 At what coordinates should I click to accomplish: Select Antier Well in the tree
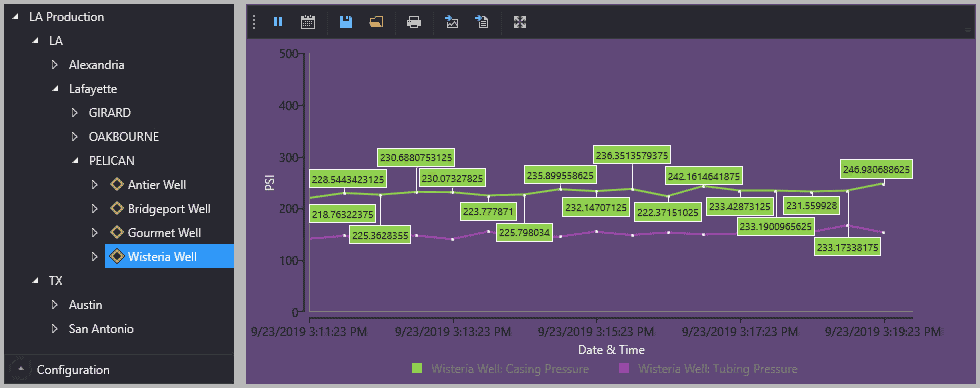point(157,184)
